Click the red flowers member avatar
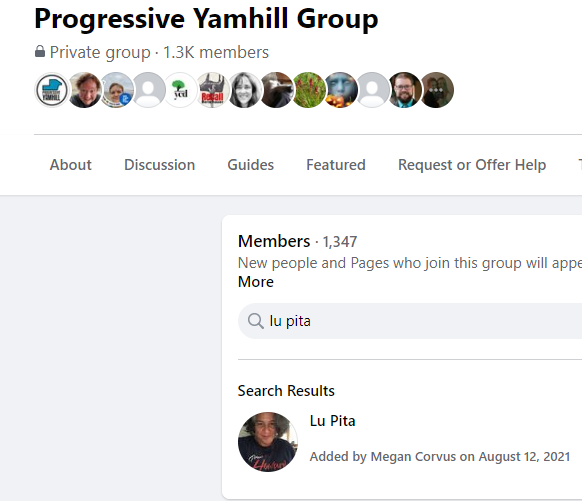Screen dimensions: 582x501 click(x=308, y=90)
